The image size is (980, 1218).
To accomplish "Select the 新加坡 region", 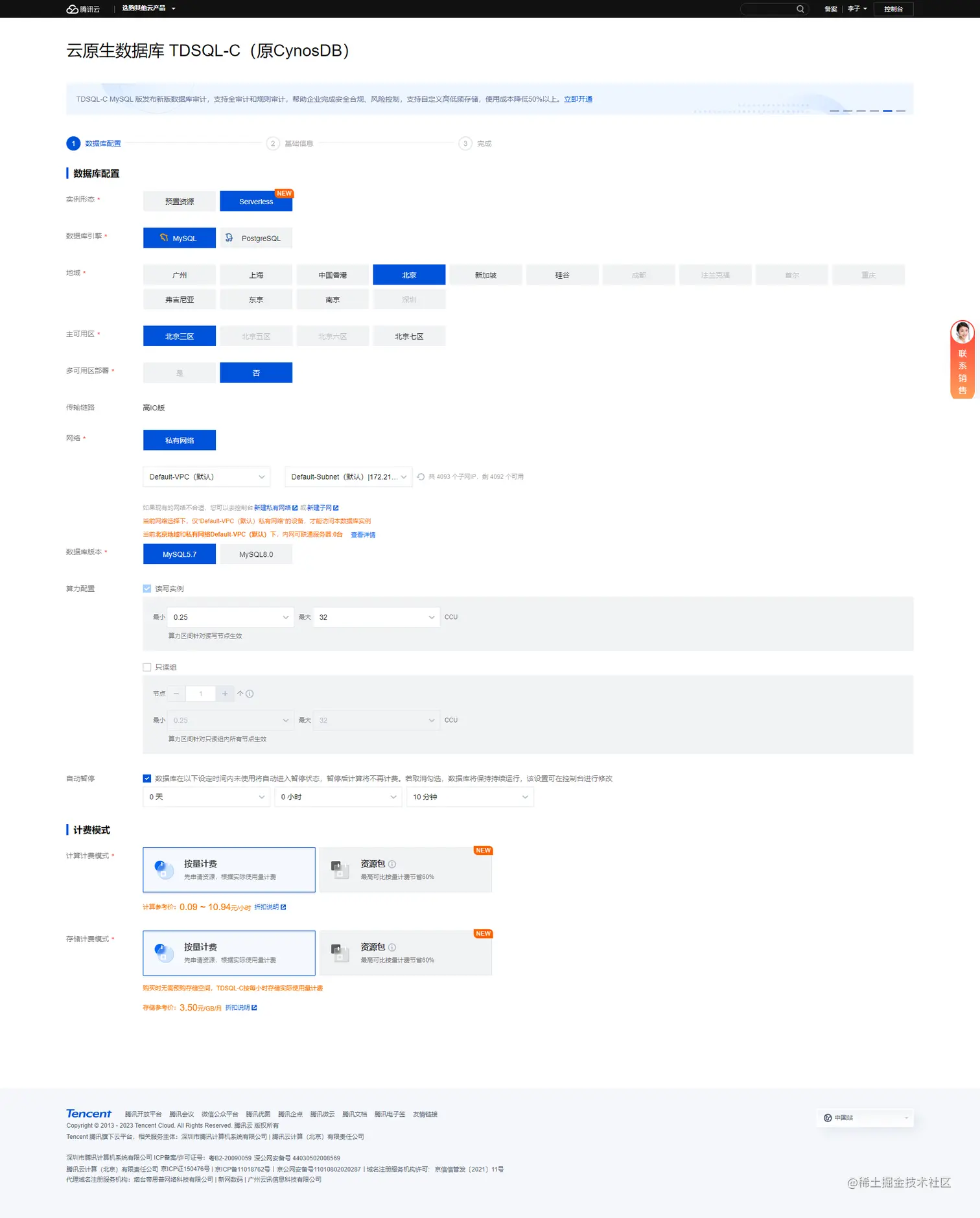I will tap(485, 275).
